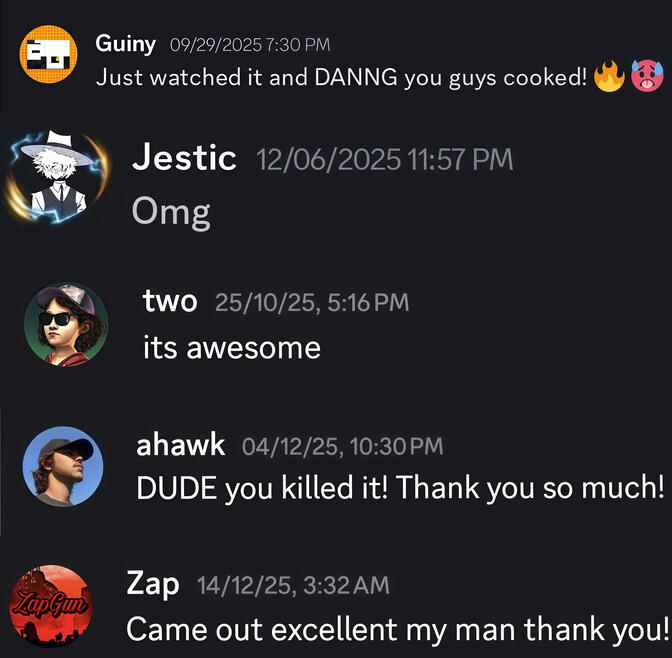Click timestamp 09/29/2025 7:30 PM
The image size is (672, 658).
coord(250,45)
